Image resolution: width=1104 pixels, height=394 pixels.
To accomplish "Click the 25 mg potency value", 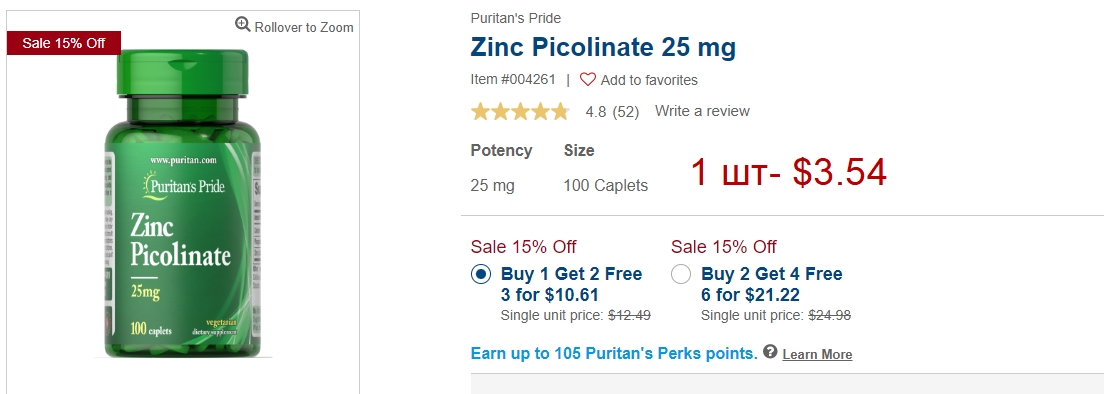I will [x=492, y=186].
